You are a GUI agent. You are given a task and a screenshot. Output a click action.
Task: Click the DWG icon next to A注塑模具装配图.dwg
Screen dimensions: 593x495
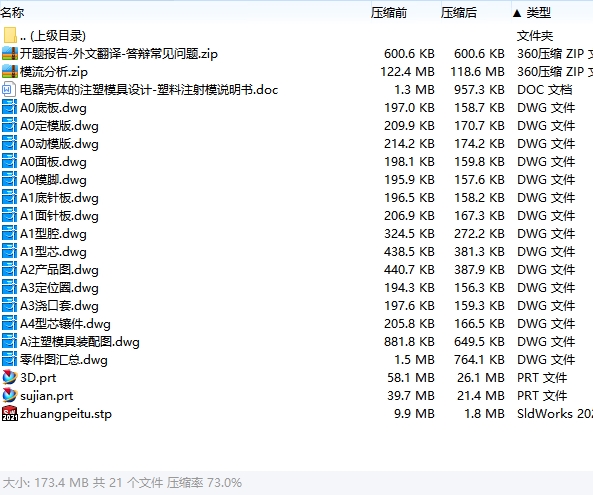[x=9, y=341]
